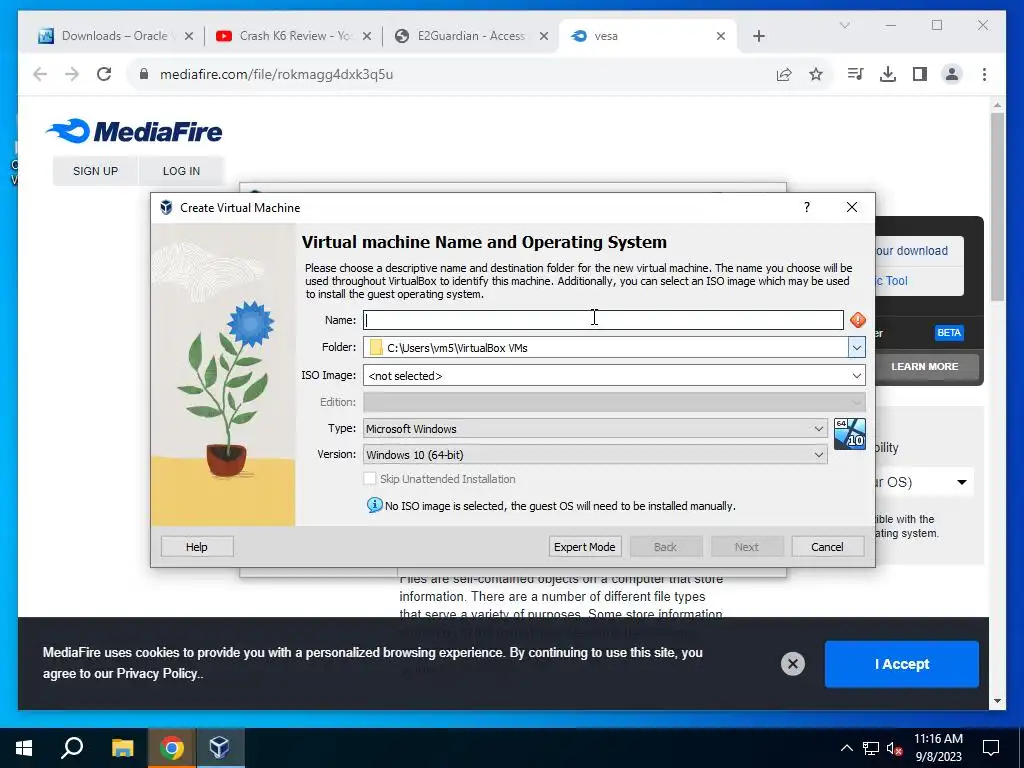Switch to the E2Guardian - Access tab
Image resolution: width=1024 pixels, height=768 pixels.
pos(472,36)
